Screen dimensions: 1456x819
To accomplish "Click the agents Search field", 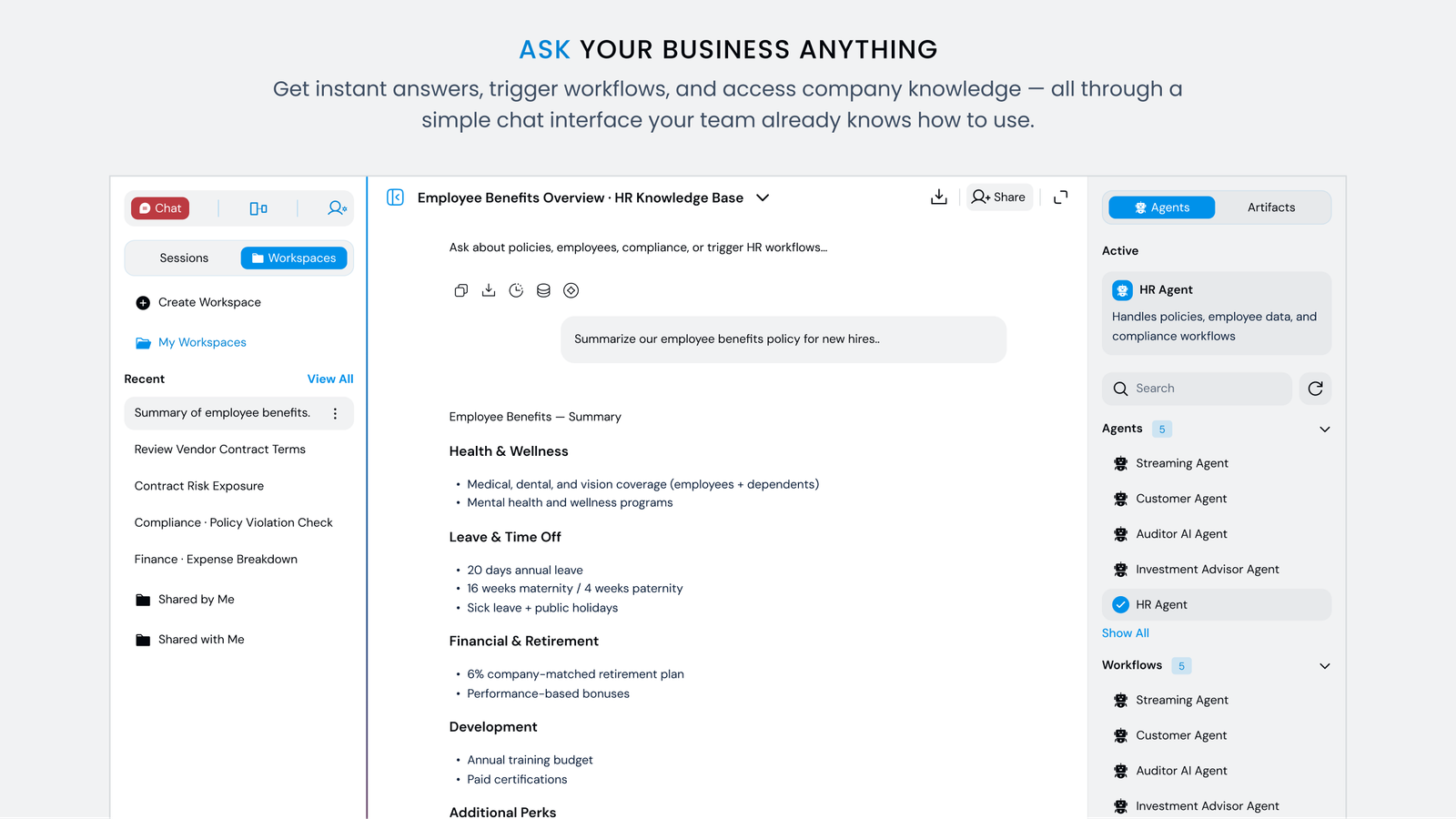I will [1198, 389].
